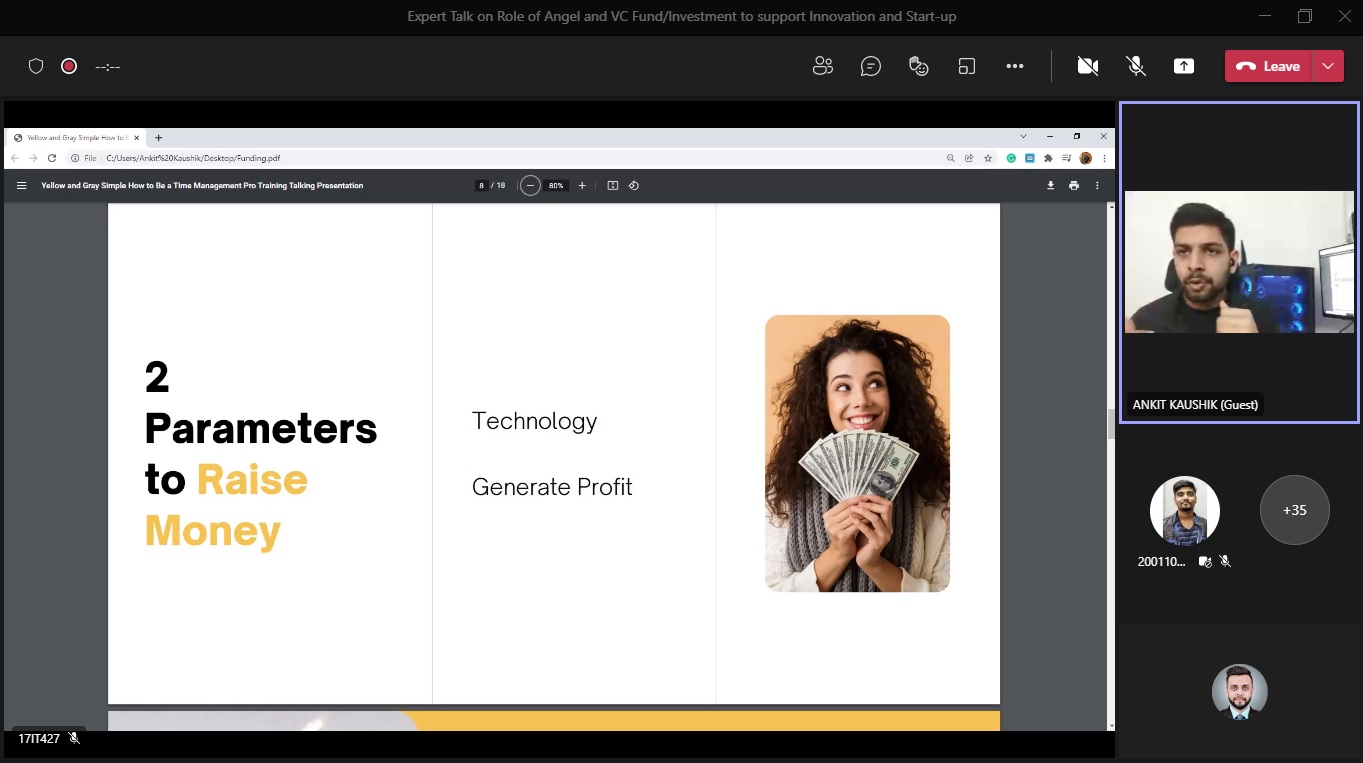Open the rooms icon in toolbar
The height and width of the screenshot is (763, 1363).
click(967, 66)
